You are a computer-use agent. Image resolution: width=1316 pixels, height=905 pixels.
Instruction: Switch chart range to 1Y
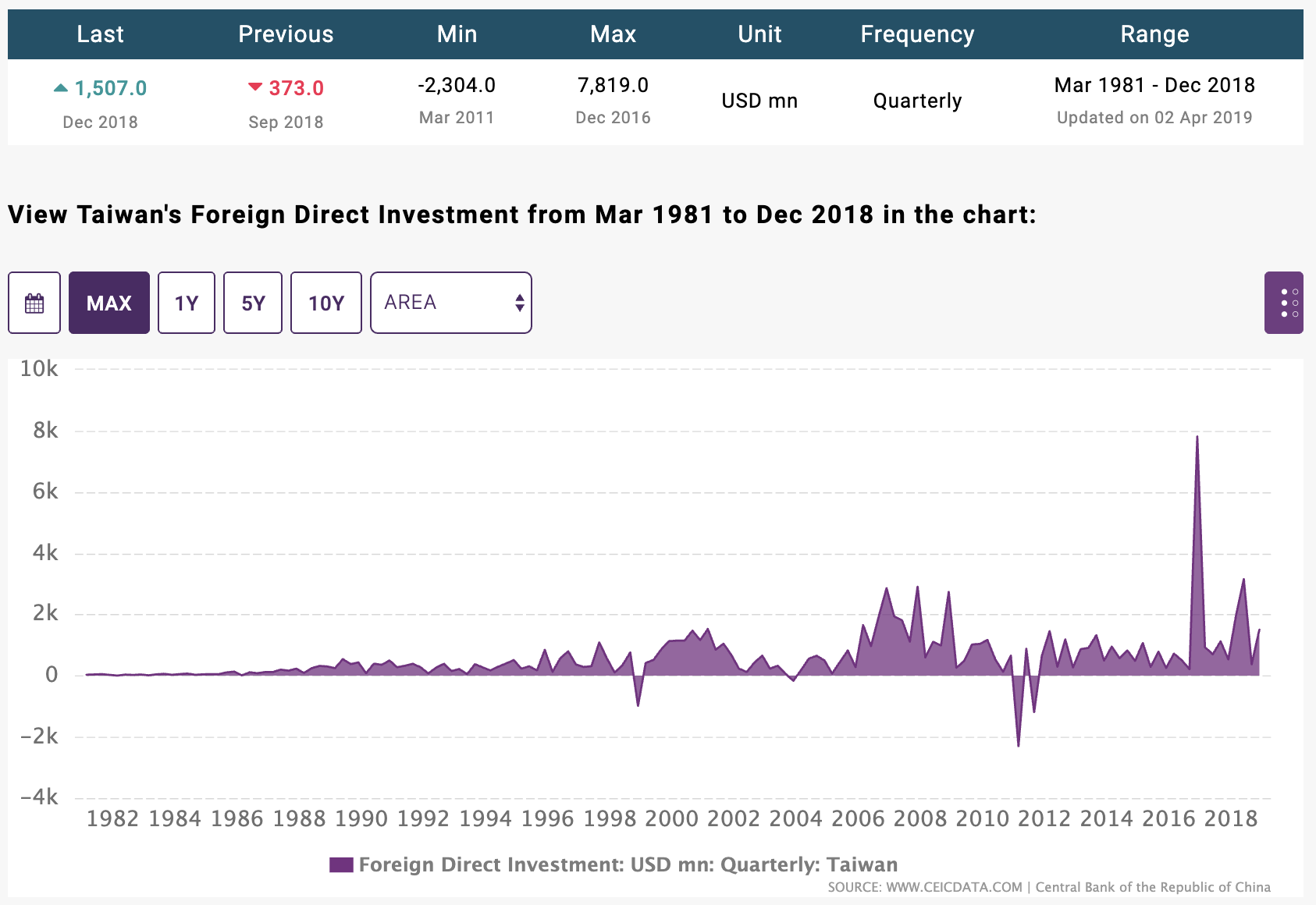[187, 303]
